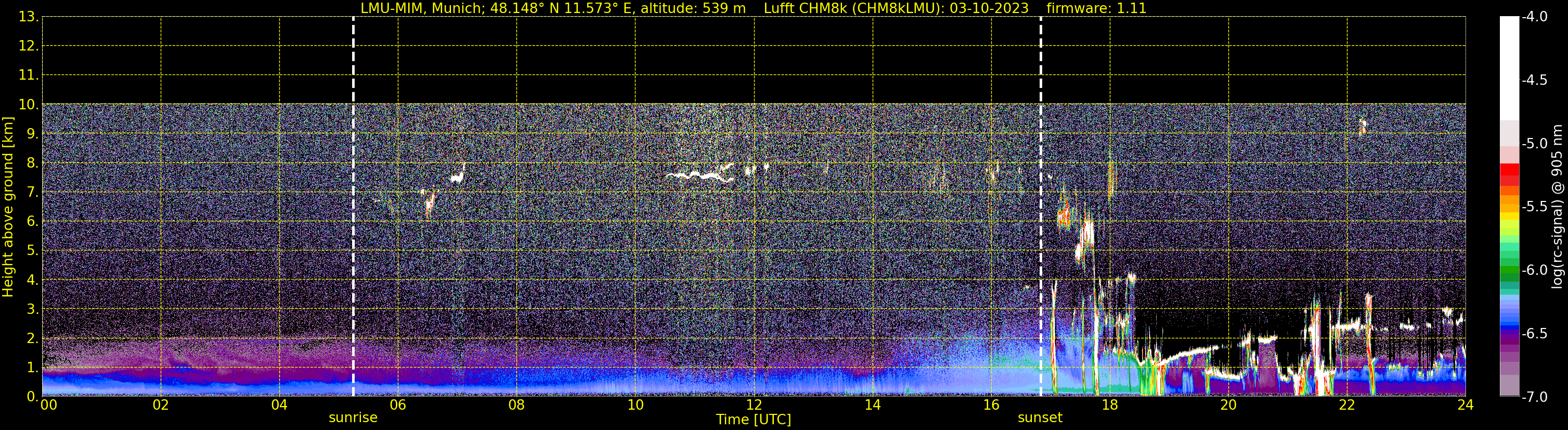Click the 18 tick label on time axis

pos(1110,405)
